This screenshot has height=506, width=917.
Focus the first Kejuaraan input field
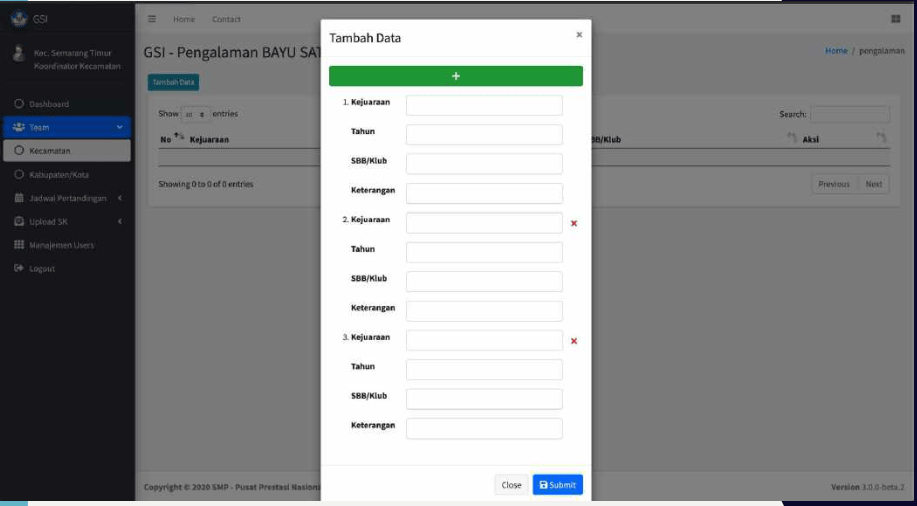[484, 105]
